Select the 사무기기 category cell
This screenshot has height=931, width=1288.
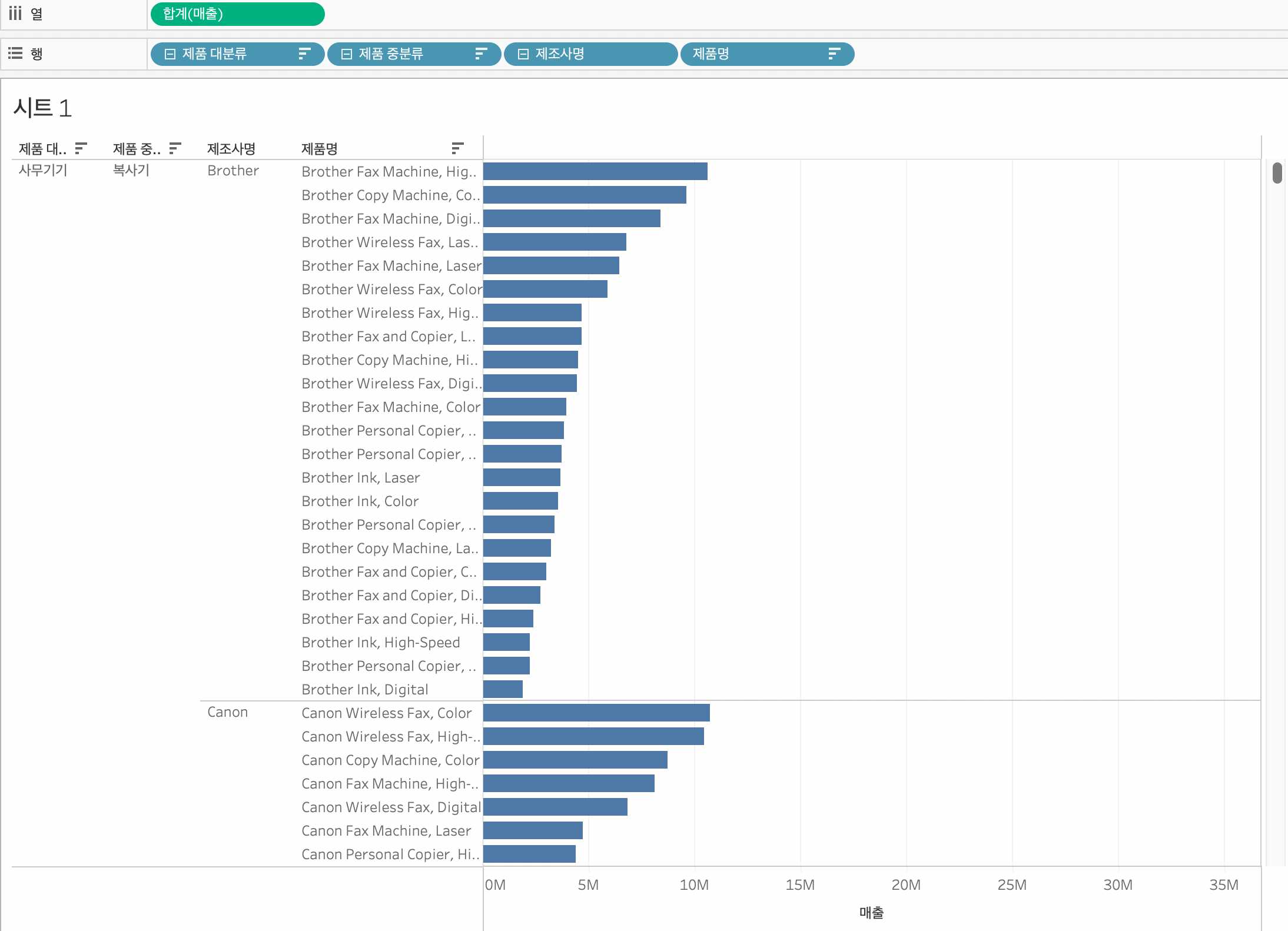[x=43, y=171]
